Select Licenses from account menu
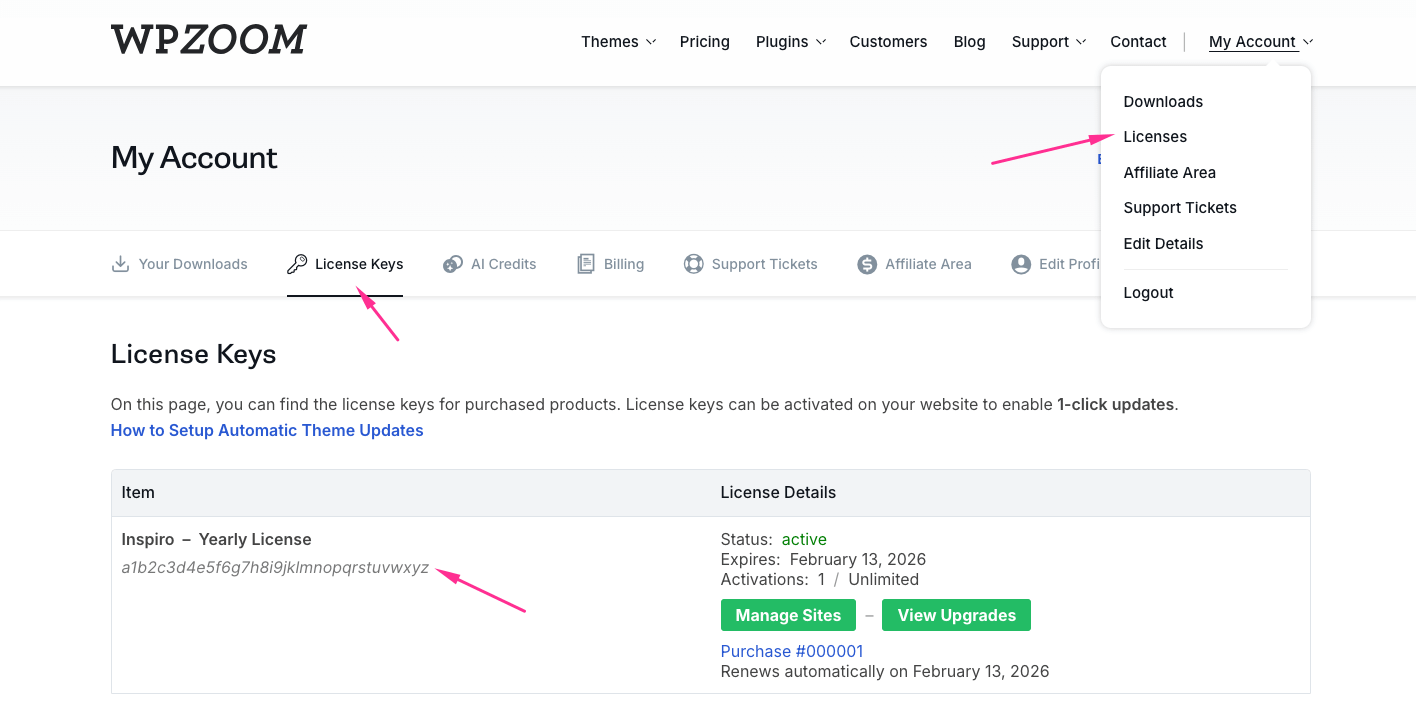This screenshot has width=1416, height=725. tap(1155, 137)
